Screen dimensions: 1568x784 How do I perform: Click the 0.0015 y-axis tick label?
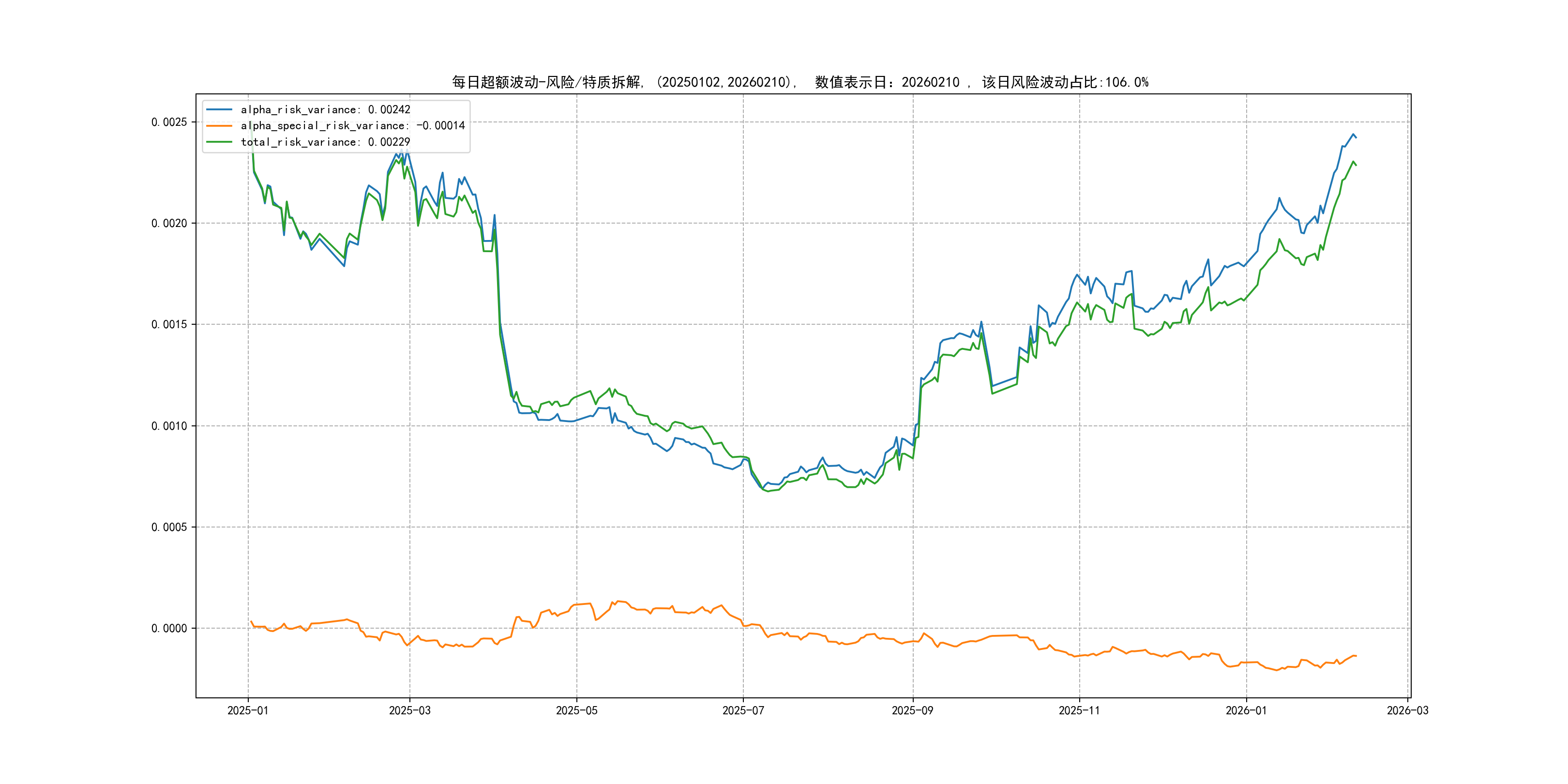tap(169, 324)
